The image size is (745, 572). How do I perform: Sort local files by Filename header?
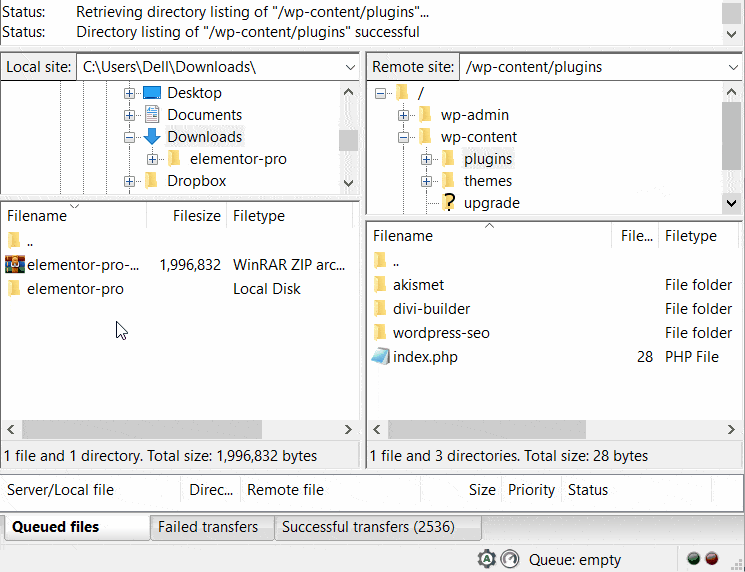point(74,216)
